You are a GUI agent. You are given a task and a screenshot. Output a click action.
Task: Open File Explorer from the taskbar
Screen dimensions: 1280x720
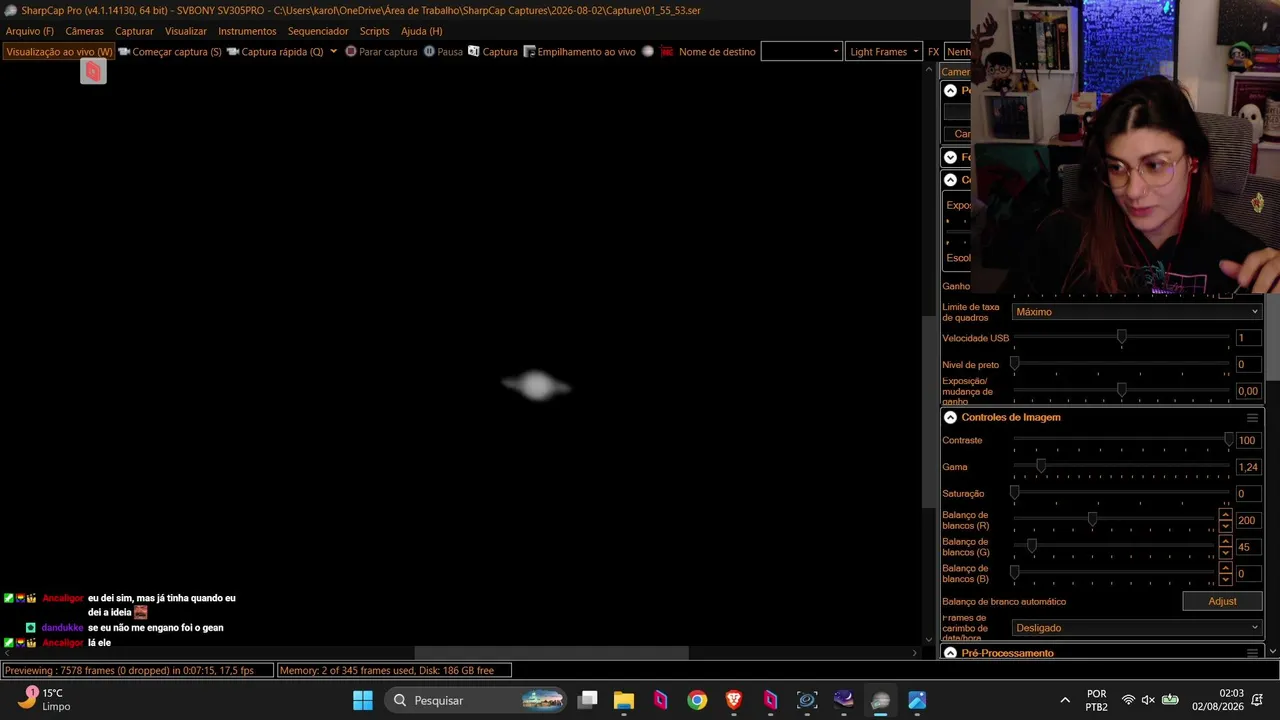[x=624, y=700]
